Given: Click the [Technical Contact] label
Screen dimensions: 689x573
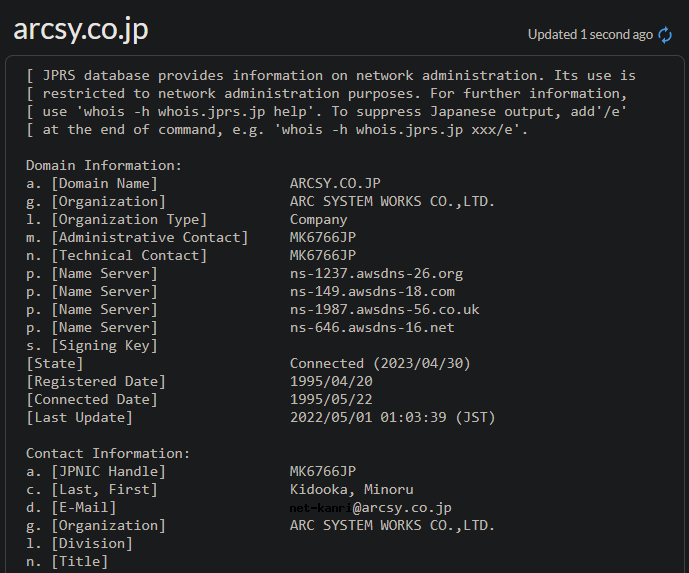Looking at the screenshot, I should [129, 256].
